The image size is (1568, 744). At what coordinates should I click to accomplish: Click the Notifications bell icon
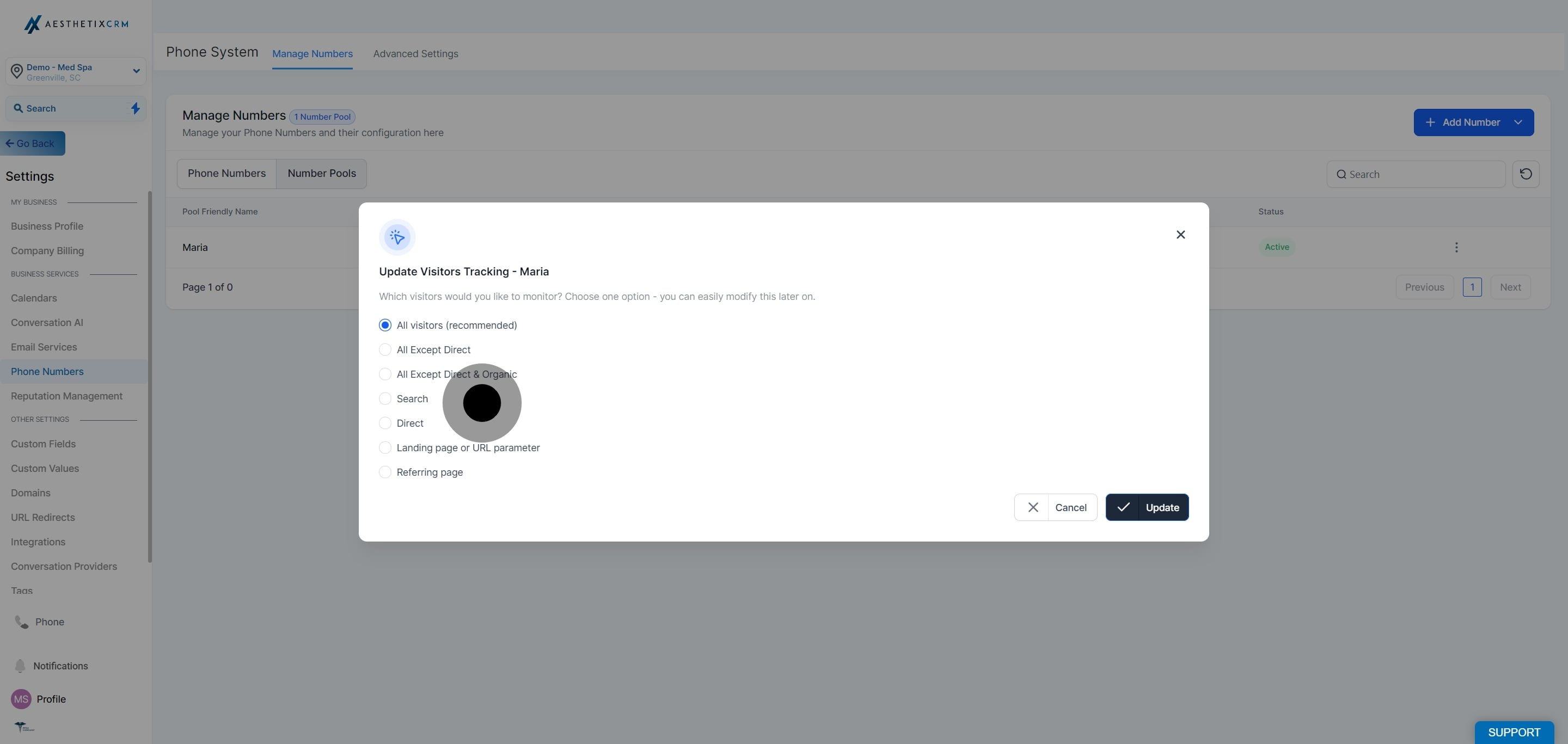tap(20, 666)
